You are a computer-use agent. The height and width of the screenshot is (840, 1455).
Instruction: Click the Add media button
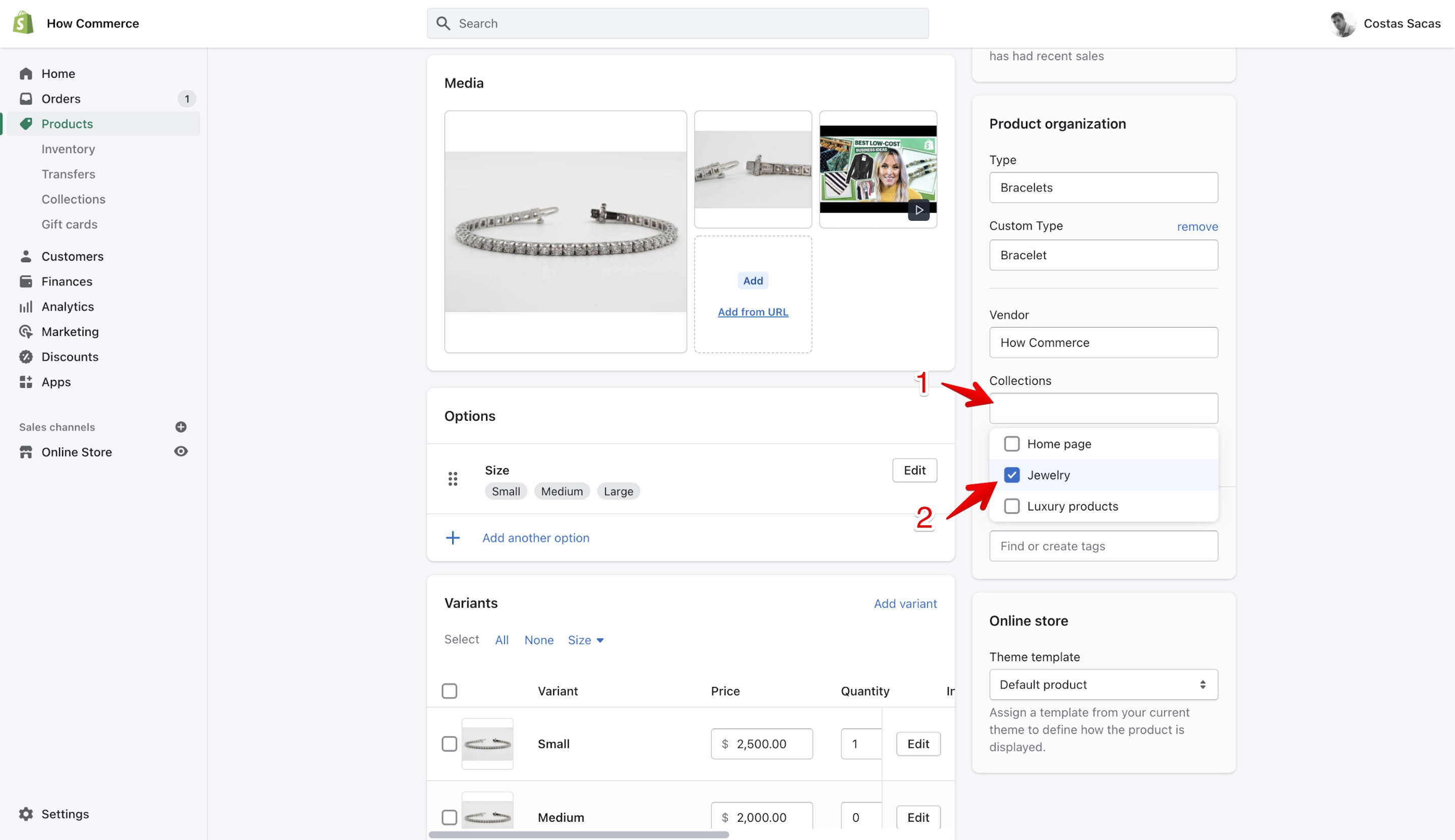point(753,281)
